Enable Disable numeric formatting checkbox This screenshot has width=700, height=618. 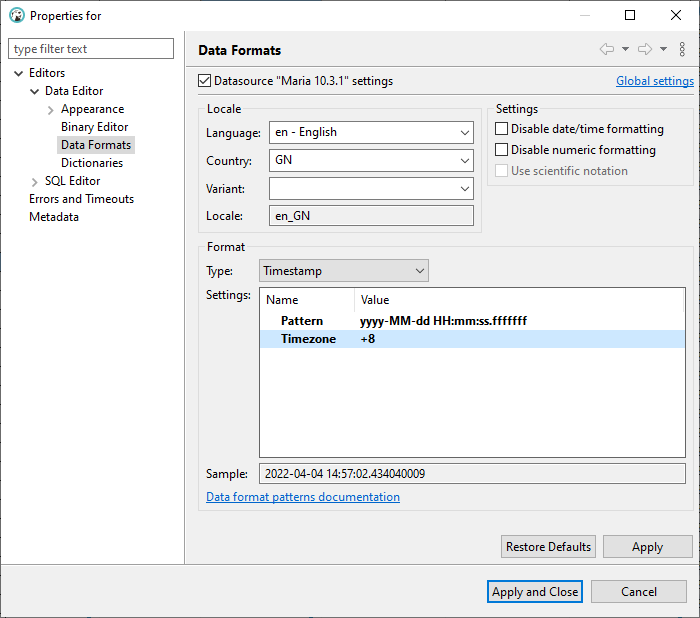point(501,150)
